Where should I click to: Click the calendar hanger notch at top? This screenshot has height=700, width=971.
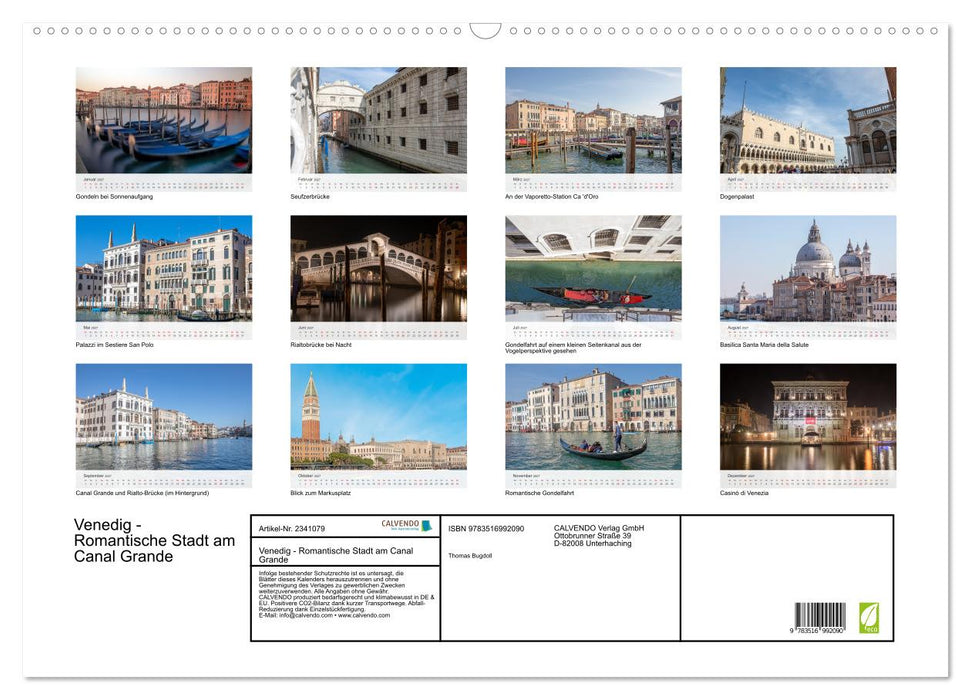click(x=486, y=30)
